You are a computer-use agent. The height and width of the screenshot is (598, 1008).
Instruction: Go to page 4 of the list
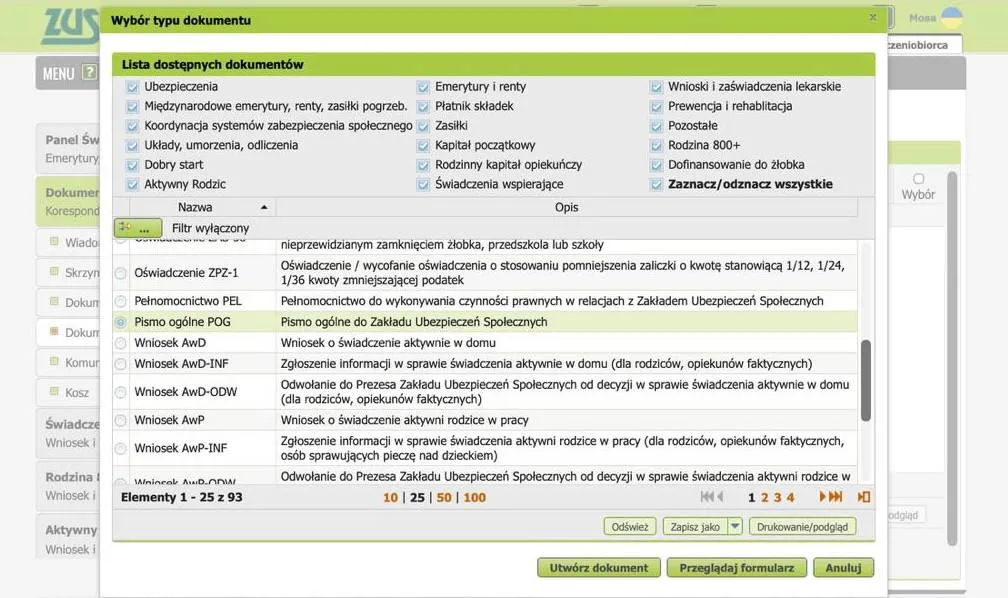tap(790, 497)
